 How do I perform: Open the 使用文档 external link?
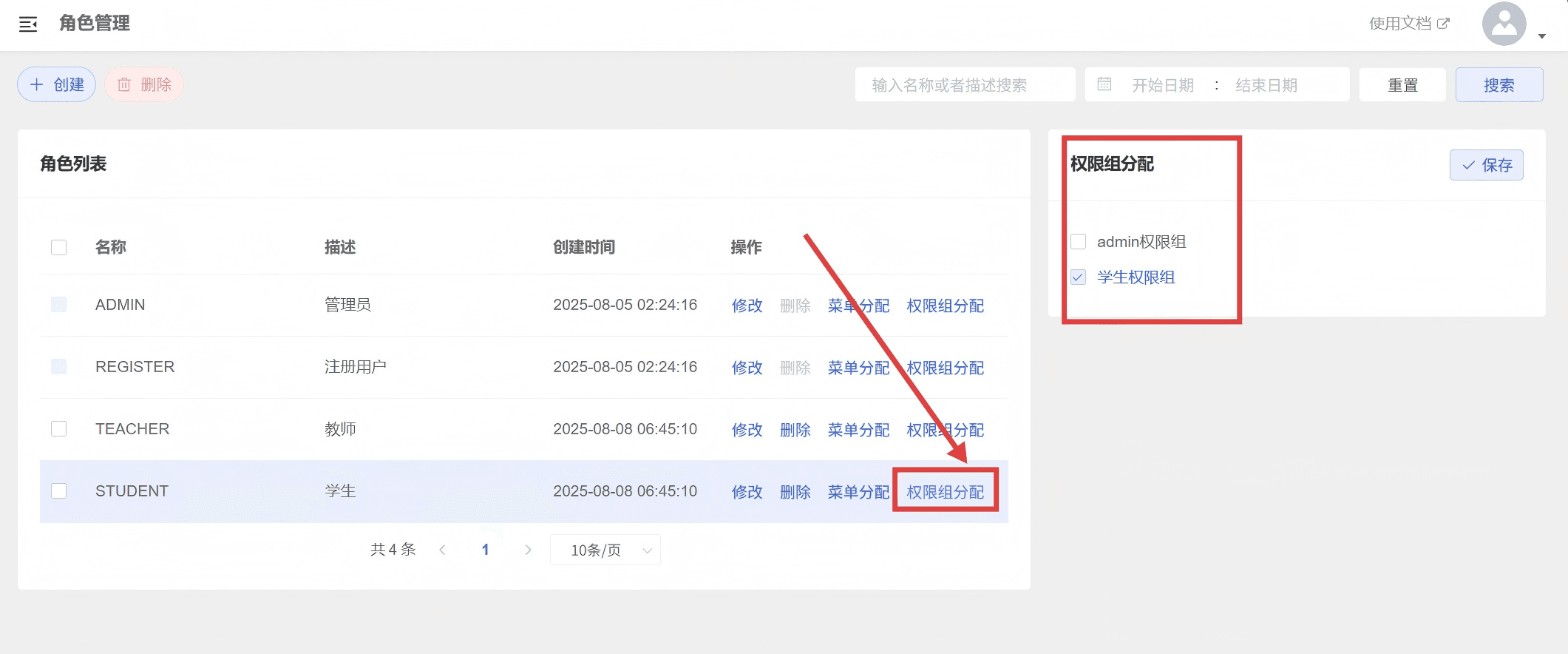tap(1408, 24)
